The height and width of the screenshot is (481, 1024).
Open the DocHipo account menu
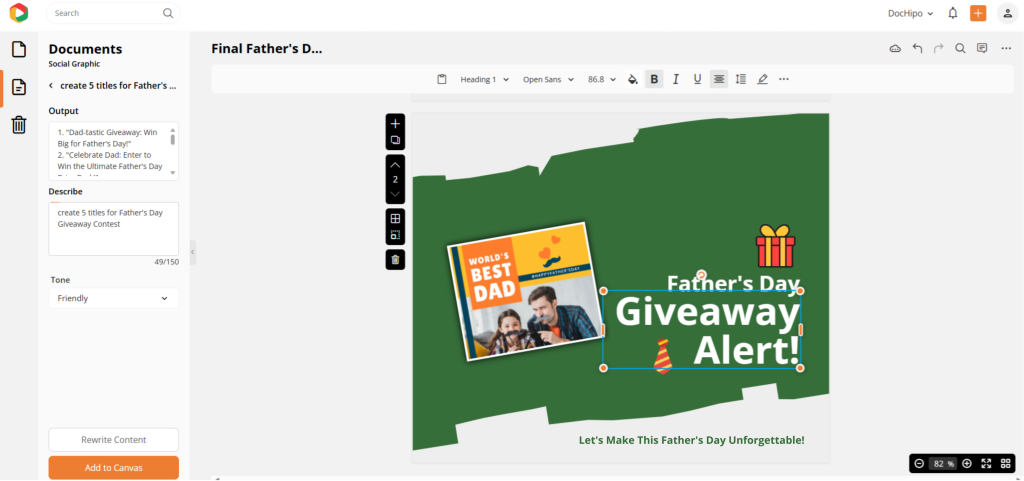pos(910,13)
